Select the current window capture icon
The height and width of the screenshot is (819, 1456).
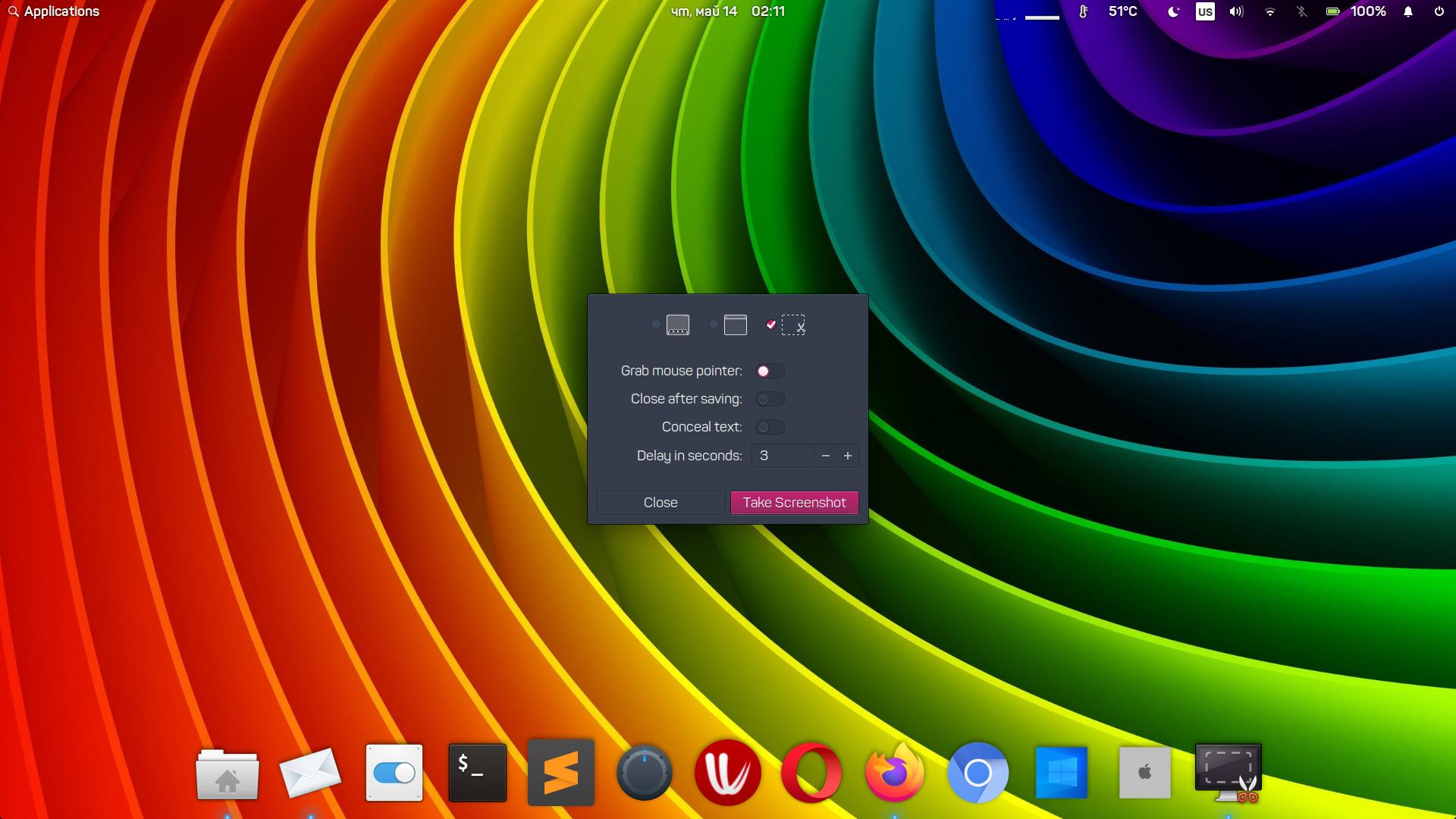pyautogui.click(x=736, y=325)
